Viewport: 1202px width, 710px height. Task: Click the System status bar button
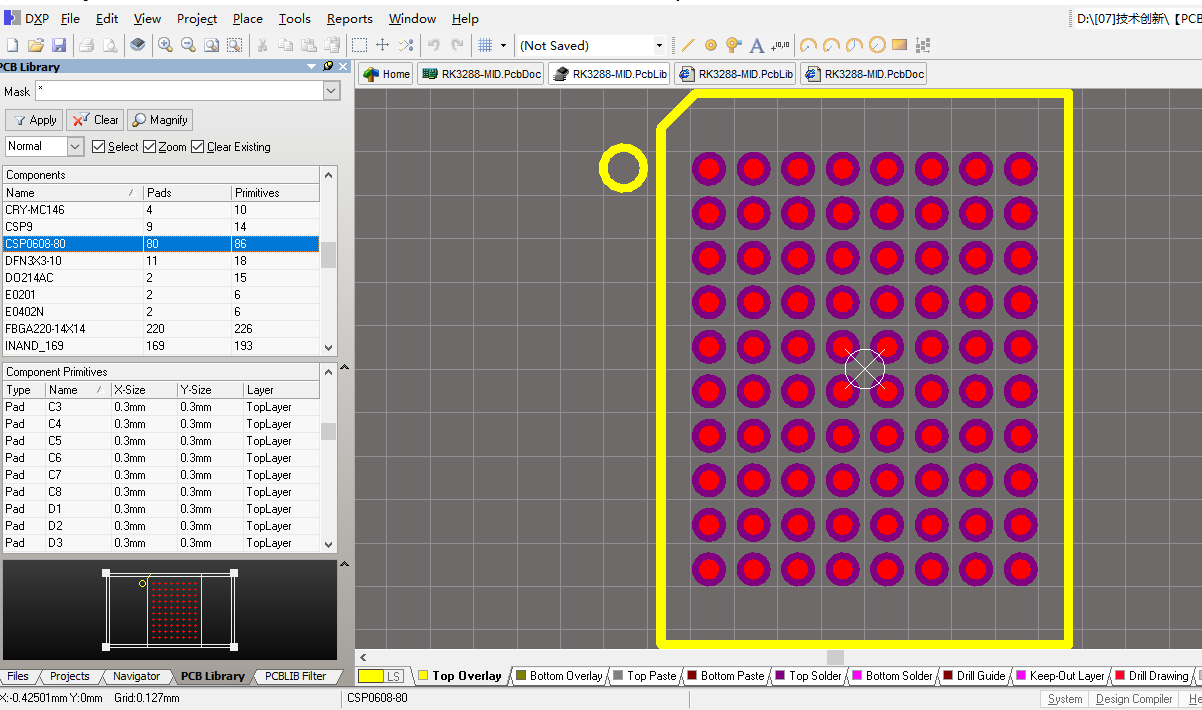pyautogui.click(x=1064, y=699)
